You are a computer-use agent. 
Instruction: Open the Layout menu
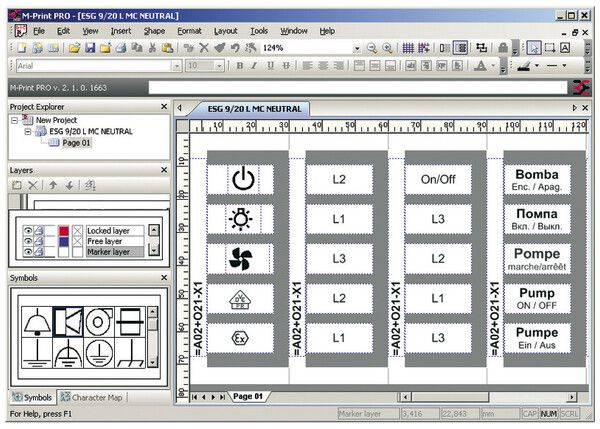pyautogui.click(x=225, y=31)
